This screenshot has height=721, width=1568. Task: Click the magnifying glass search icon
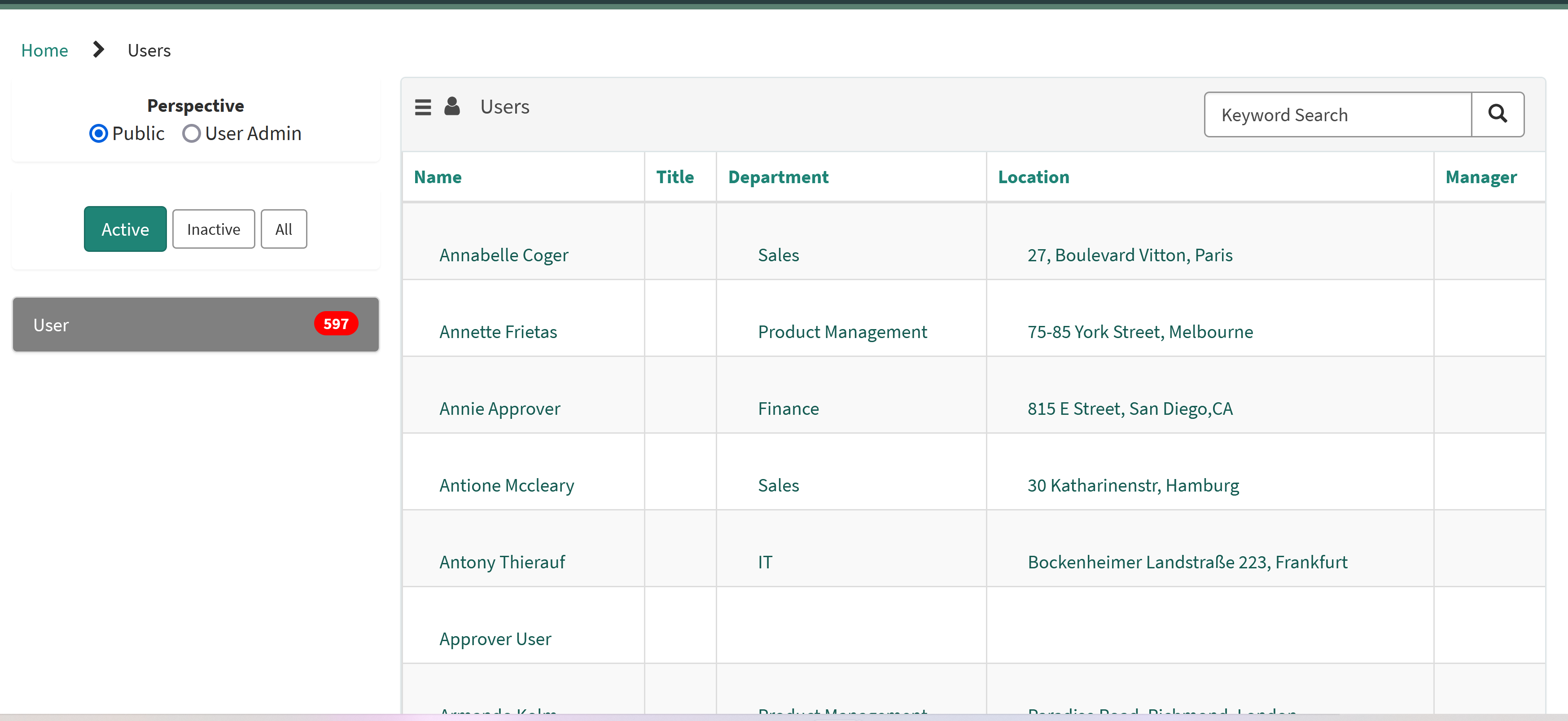(1498, 114)
